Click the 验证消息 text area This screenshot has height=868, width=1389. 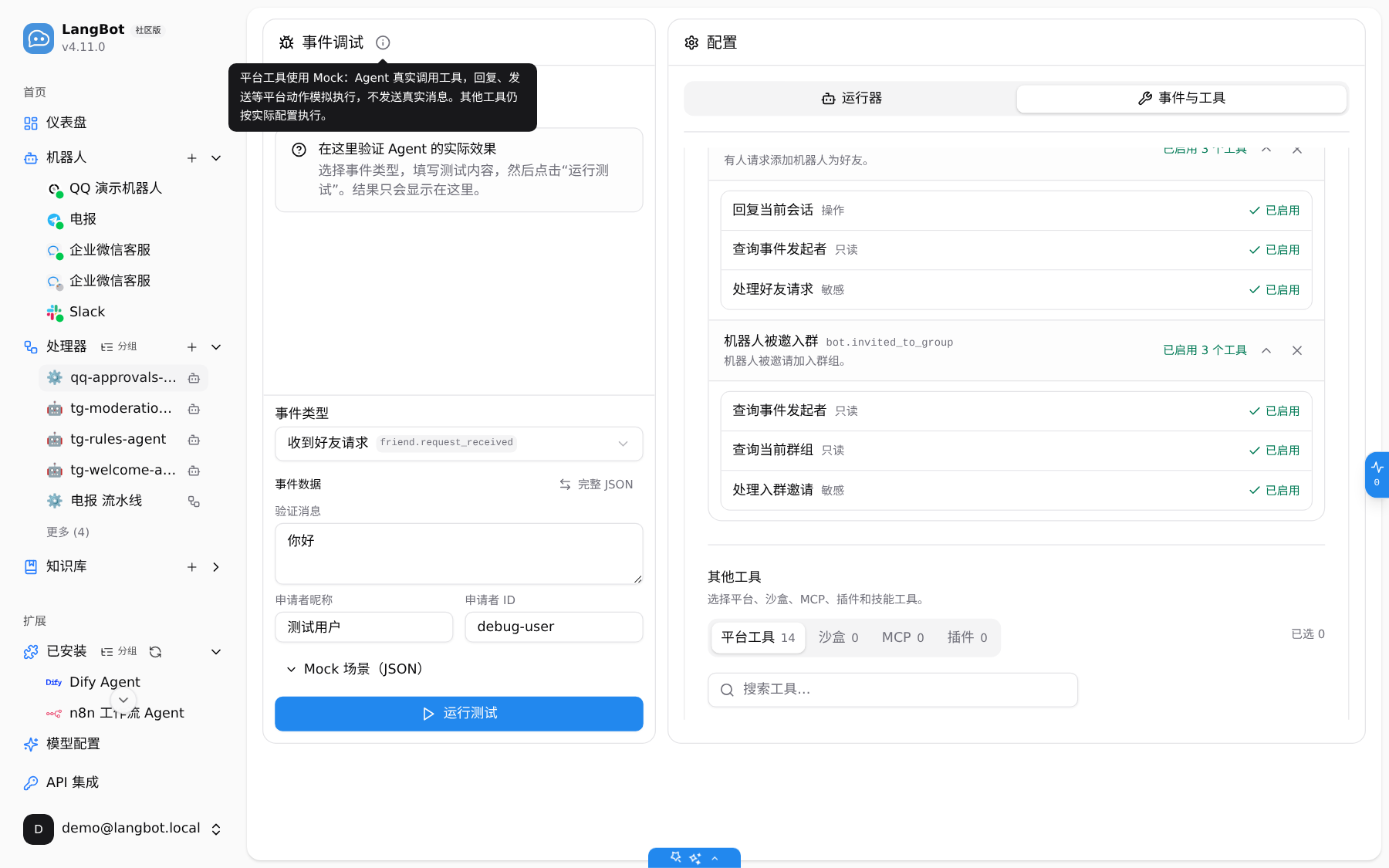point(459,554)
